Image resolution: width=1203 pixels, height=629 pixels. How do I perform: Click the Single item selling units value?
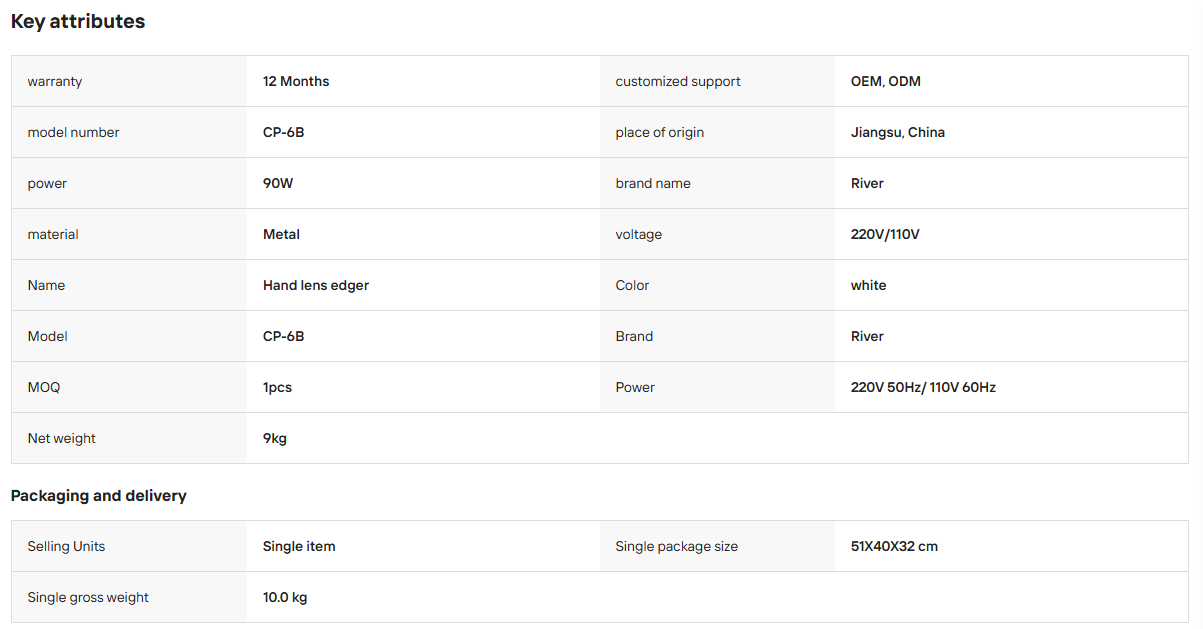[299, 546]
